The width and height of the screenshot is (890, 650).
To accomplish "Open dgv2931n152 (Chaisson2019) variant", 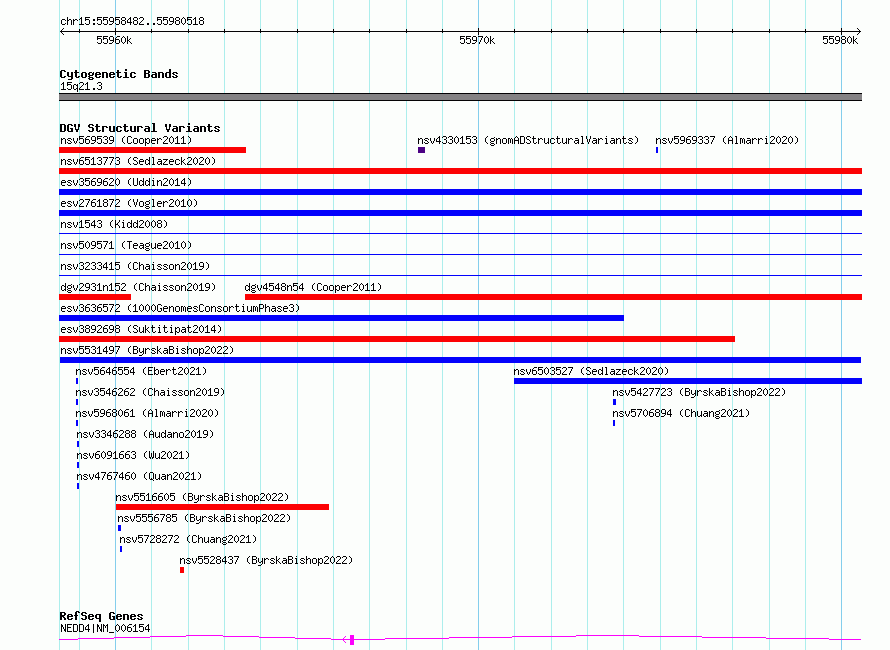I will [138, 287].
